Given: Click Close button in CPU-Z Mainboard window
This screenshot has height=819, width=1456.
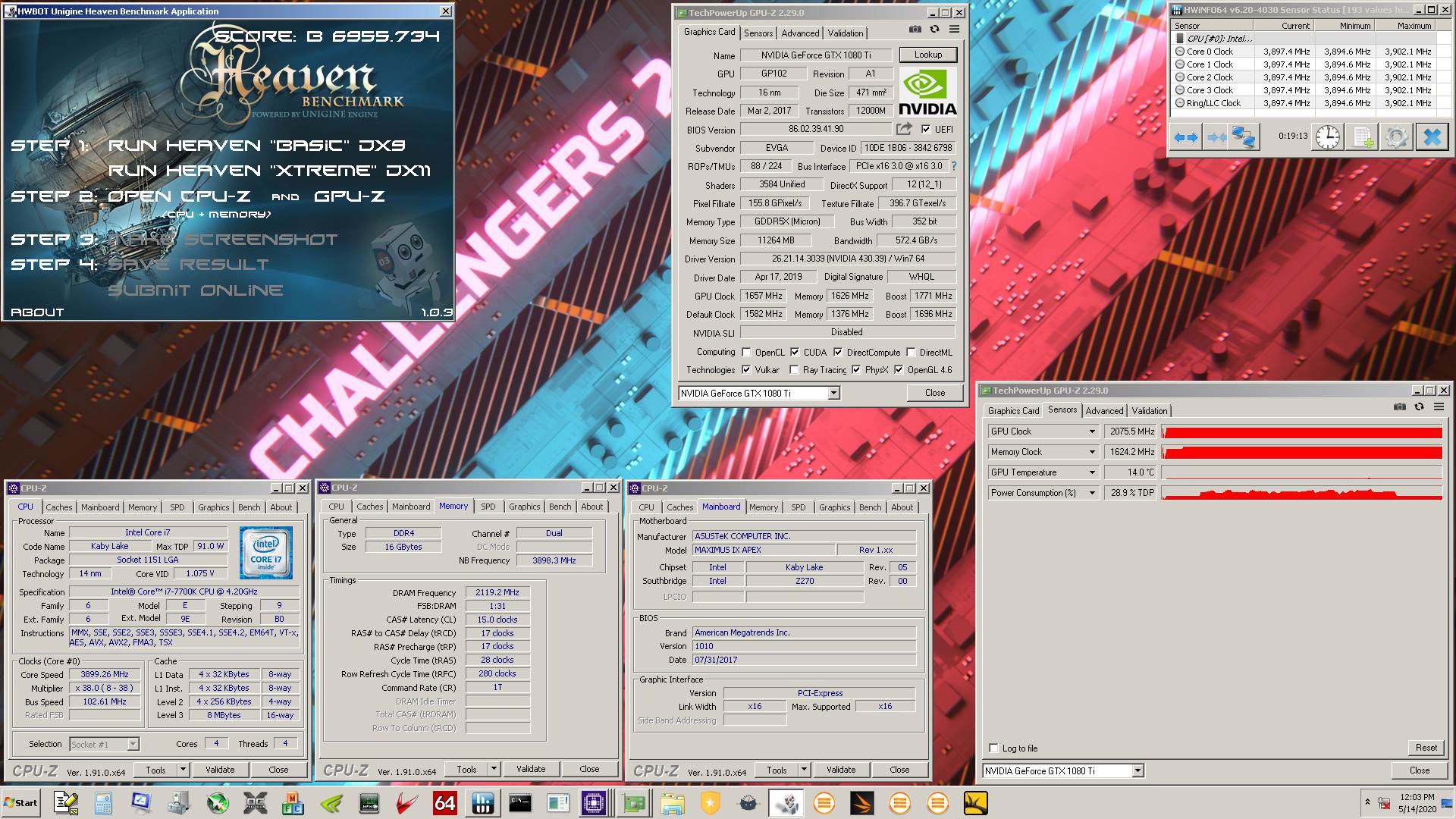Looking at the screenshot, I should click(x=899, y=770).
